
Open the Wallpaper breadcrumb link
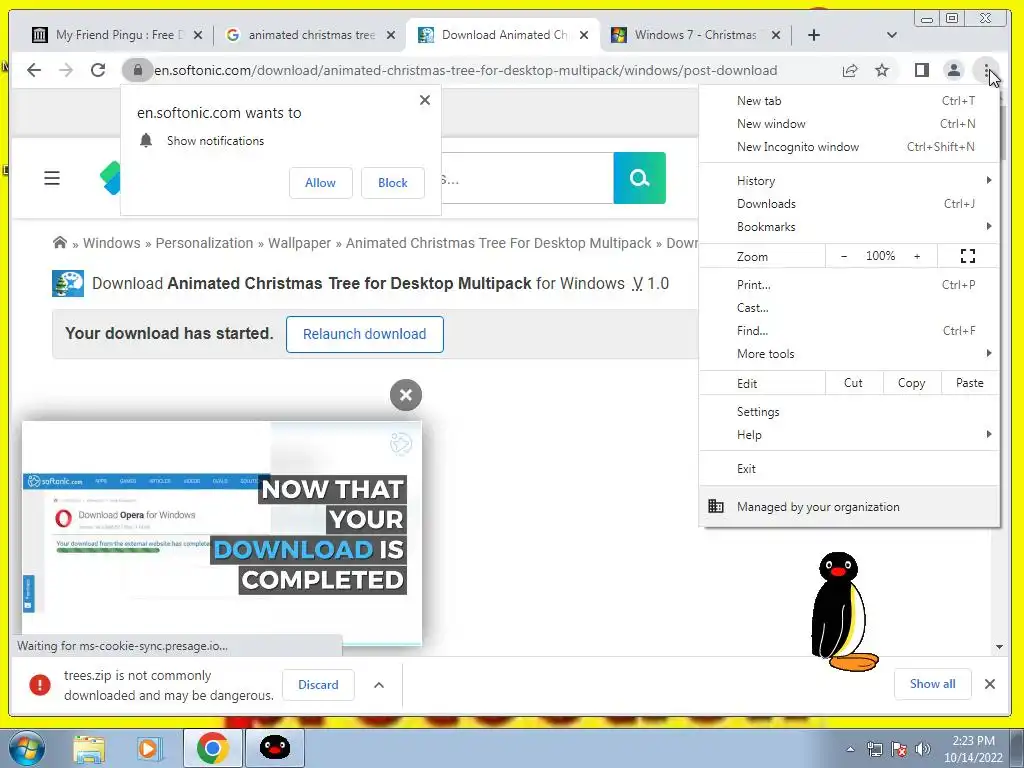[299, 243]
